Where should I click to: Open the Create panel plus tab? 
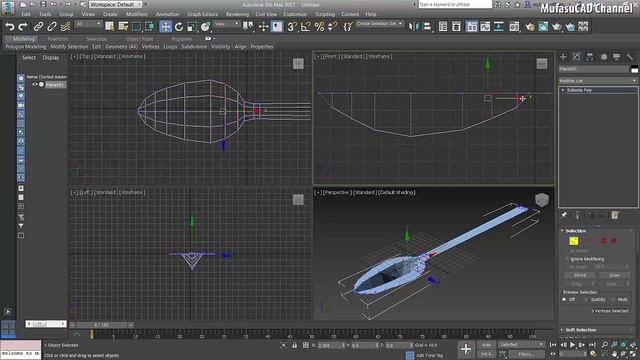[563, 57]
